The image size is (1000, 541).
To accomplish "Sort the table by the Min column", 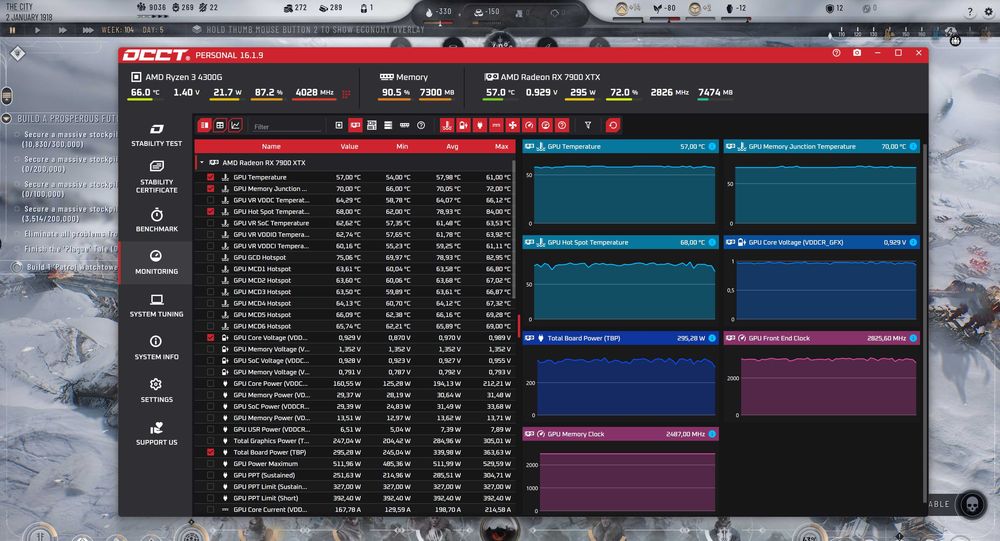I will [x=402, y=147].
